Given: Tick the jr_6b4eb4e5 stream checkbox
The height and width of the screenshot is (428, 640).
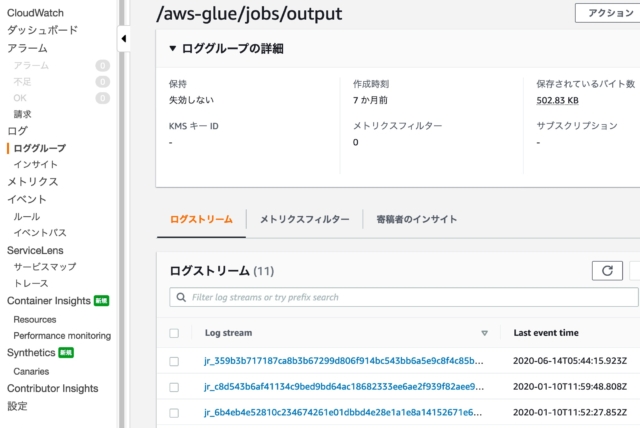Looking at the screenshot, I should click(174, 413).
